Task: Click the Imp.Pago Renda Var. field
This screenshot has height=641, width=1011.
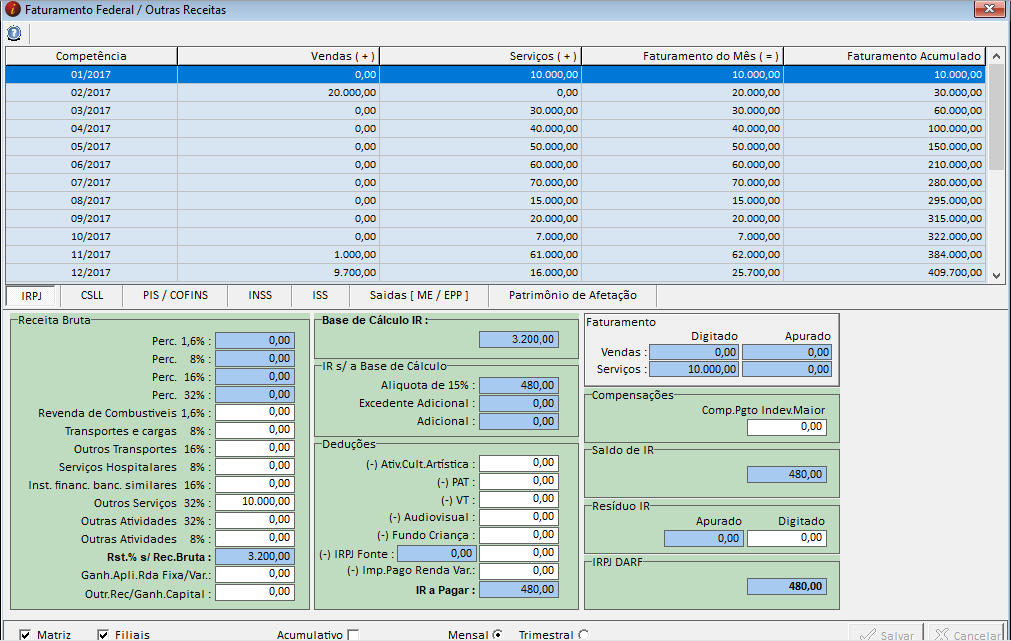Action: 519,571
